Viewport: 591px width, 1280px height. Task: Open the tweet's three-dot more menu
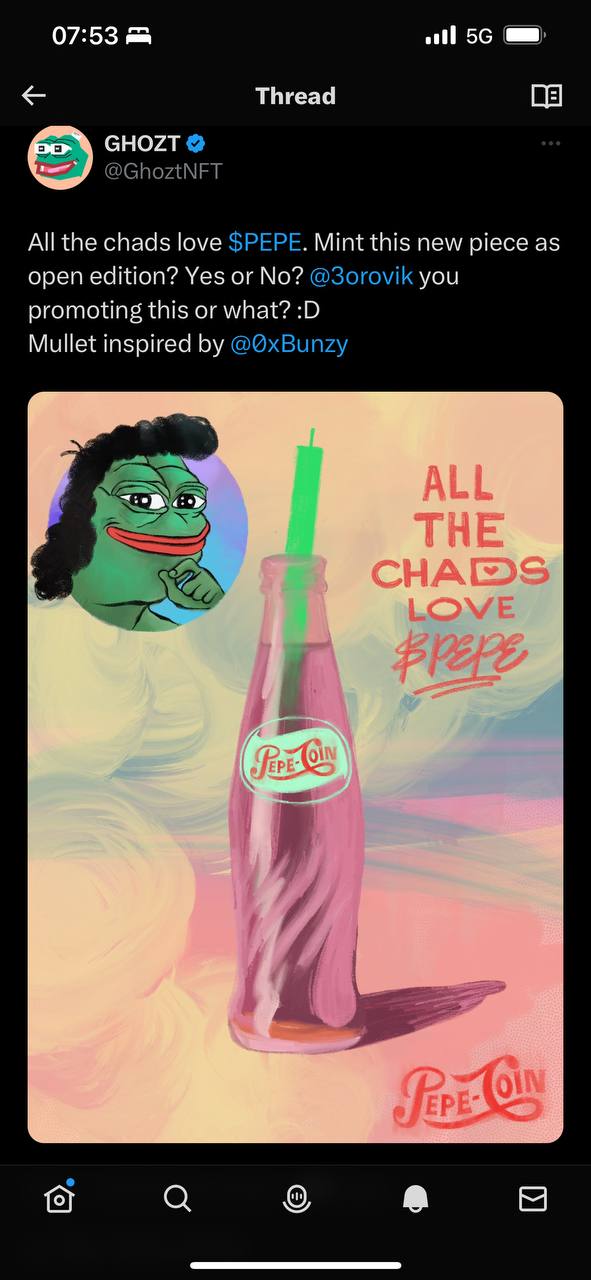[x=550, y=144]
